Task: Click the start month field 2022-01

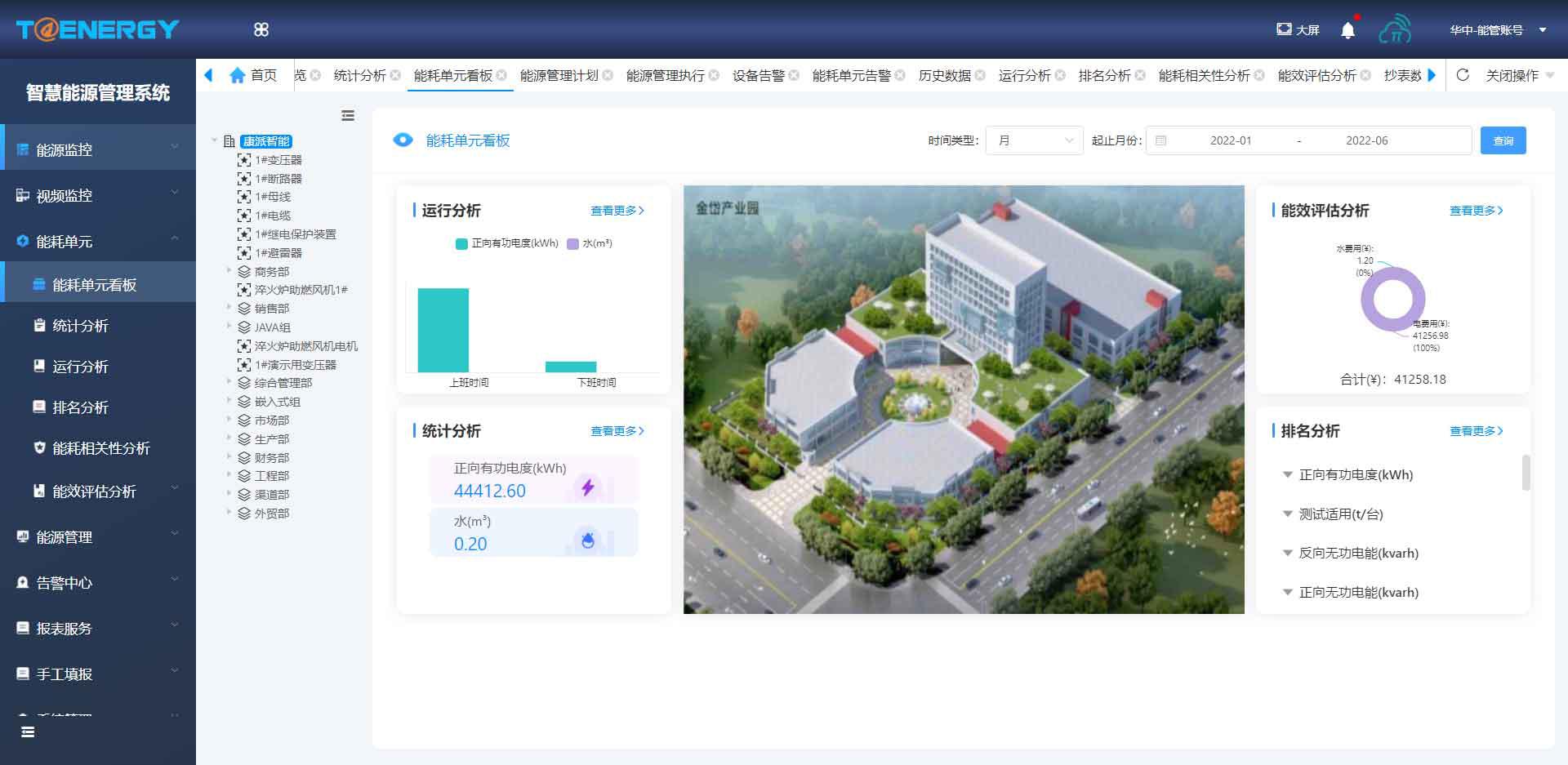Action: [1230, 140]
